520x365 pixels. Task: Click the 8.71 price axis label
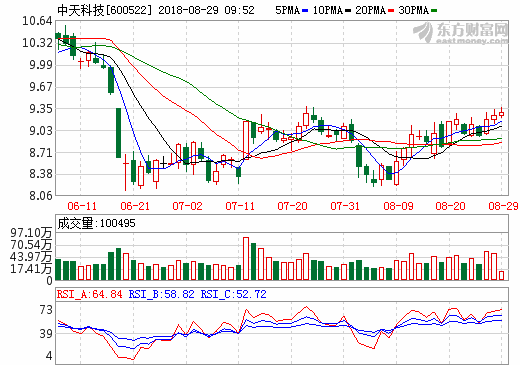click(41, 152)
